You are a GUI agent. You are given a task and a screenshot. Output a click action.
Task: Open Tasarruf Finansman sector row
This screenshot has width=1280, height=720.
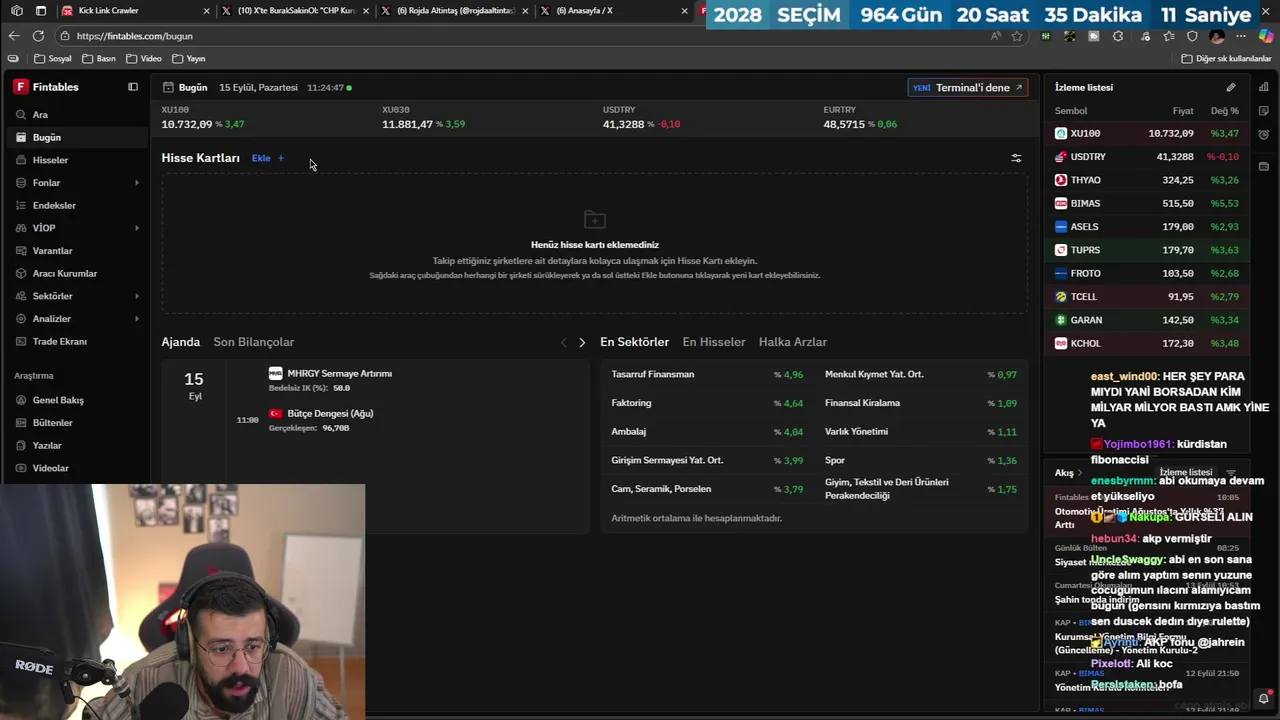(x=707, y=374)
